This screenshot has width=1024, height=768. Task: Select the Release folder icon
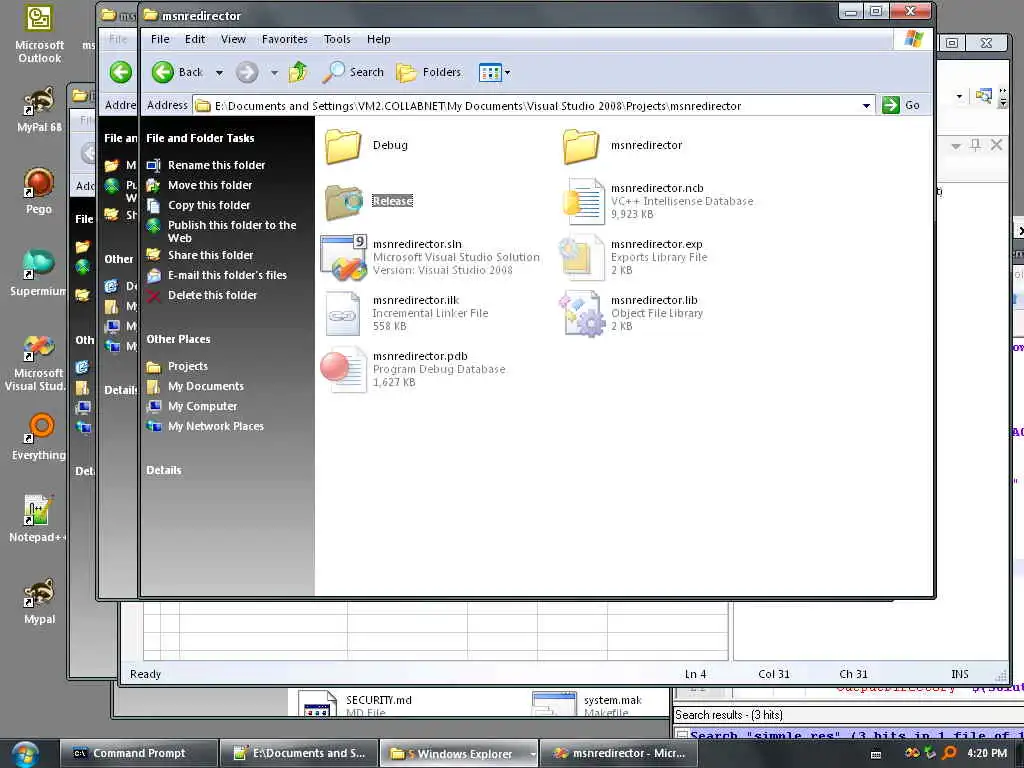coord(344,201)
